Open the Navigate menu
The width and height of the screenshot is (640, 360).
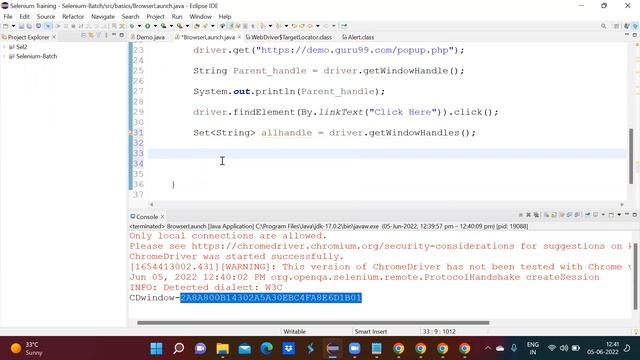[103, 16]
